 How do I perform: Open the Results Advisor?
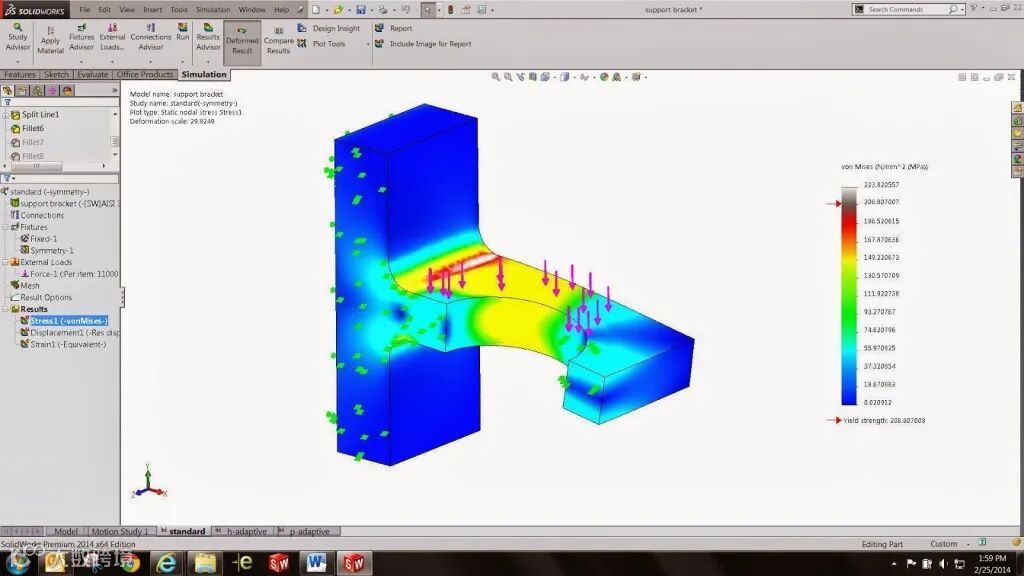point(208,37)
